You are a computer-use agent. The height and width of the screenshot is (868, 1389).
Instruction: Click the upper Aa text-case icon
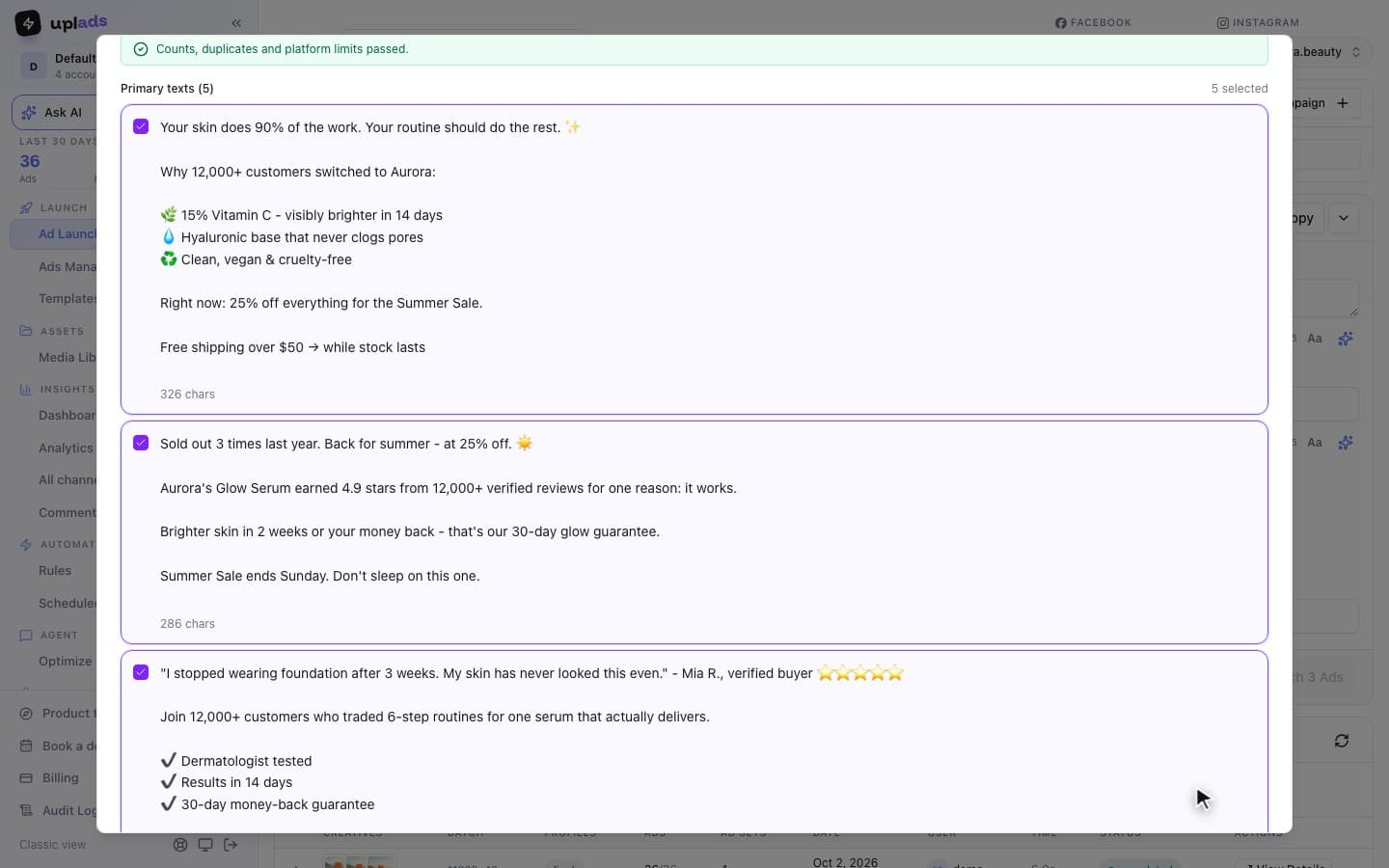click(1315, 339)
